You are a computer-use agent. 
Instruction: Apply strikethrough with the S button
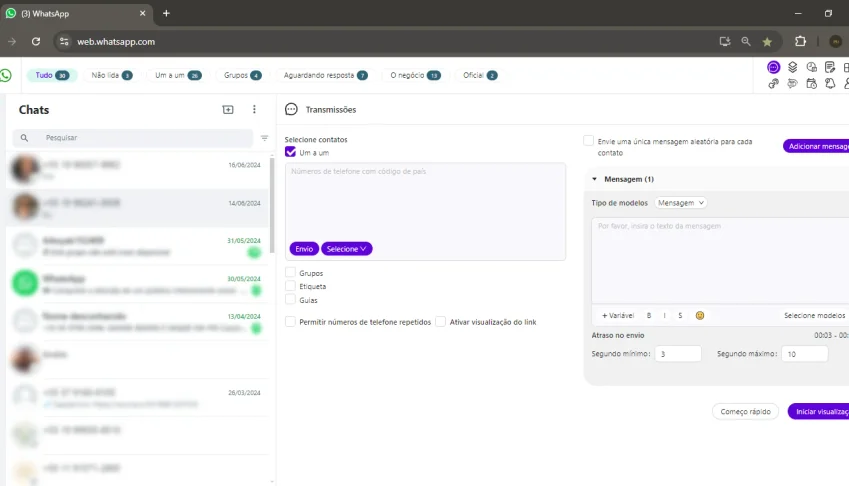click(680, 316)
